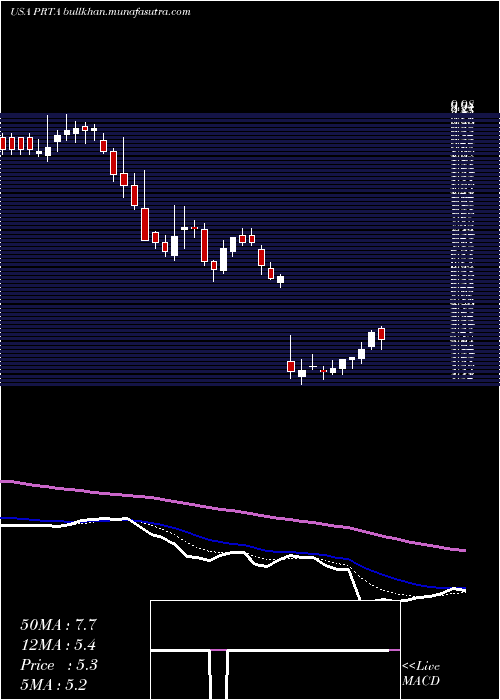Viewport: 500px width, 700px height.
Task: Click the <<Live MACD label
Action: 421,673
